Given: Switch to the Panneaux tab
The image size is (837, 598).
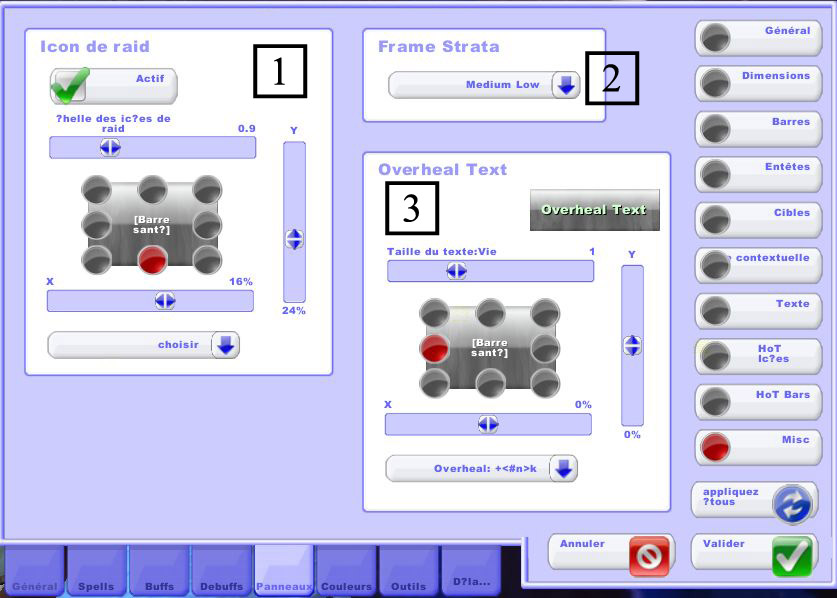Looking at the screenshot, I should click(x=284, y=571).
